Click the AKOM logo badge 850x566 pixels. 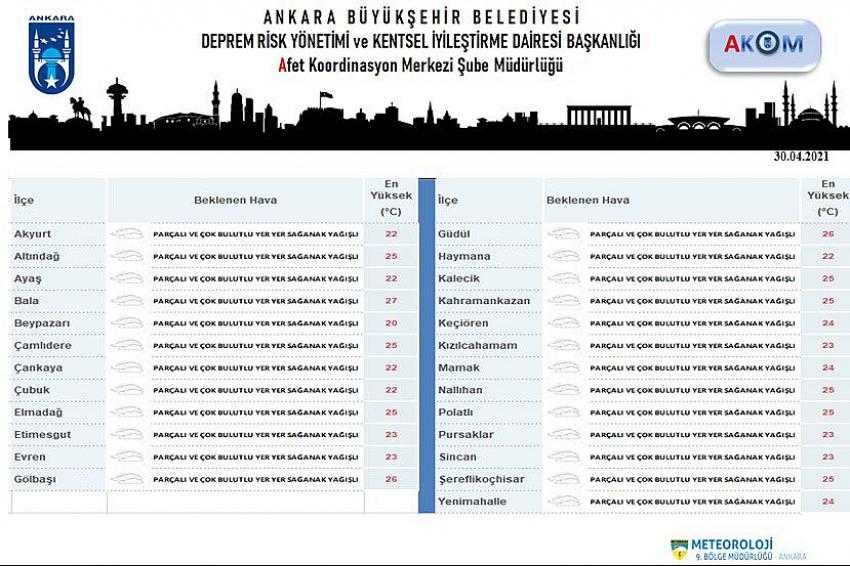[763, 46]
